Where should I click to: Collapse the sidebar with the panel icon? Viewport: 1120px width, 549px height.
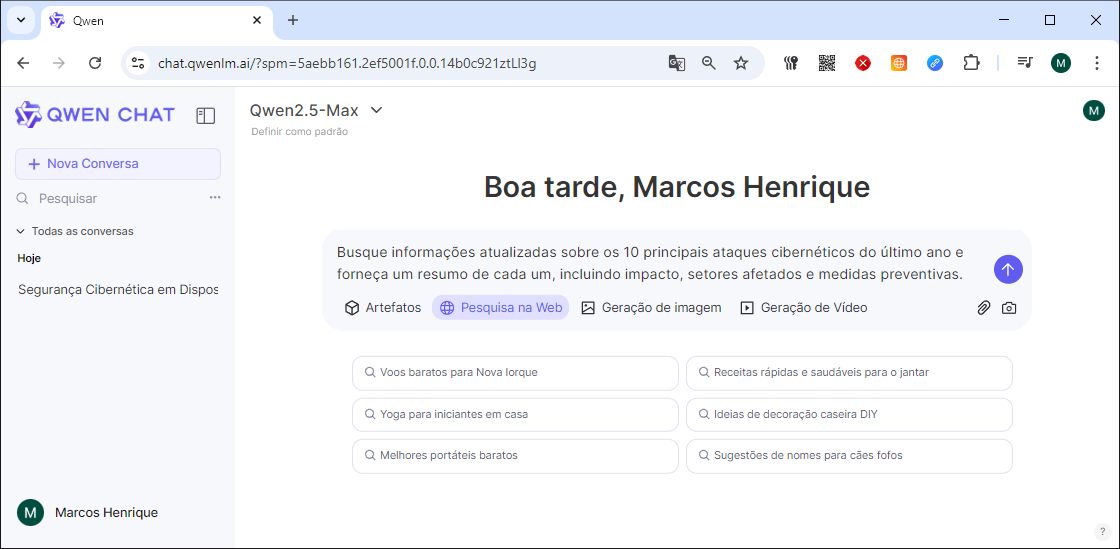click(206, 116)
